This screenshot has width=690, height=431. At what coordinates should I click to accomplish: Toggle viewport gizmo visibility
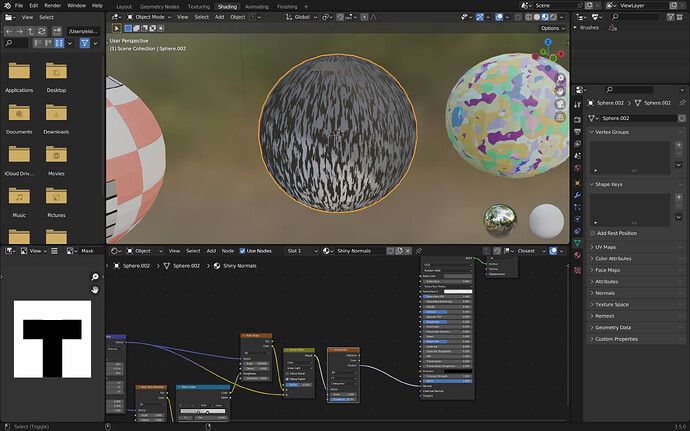[480, 17]
